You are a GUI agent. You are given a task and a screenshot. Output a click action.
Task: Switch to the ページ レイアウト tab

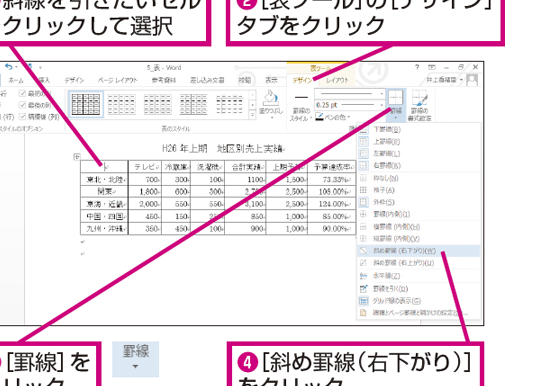pyautogui.click(x=117, y=80)
